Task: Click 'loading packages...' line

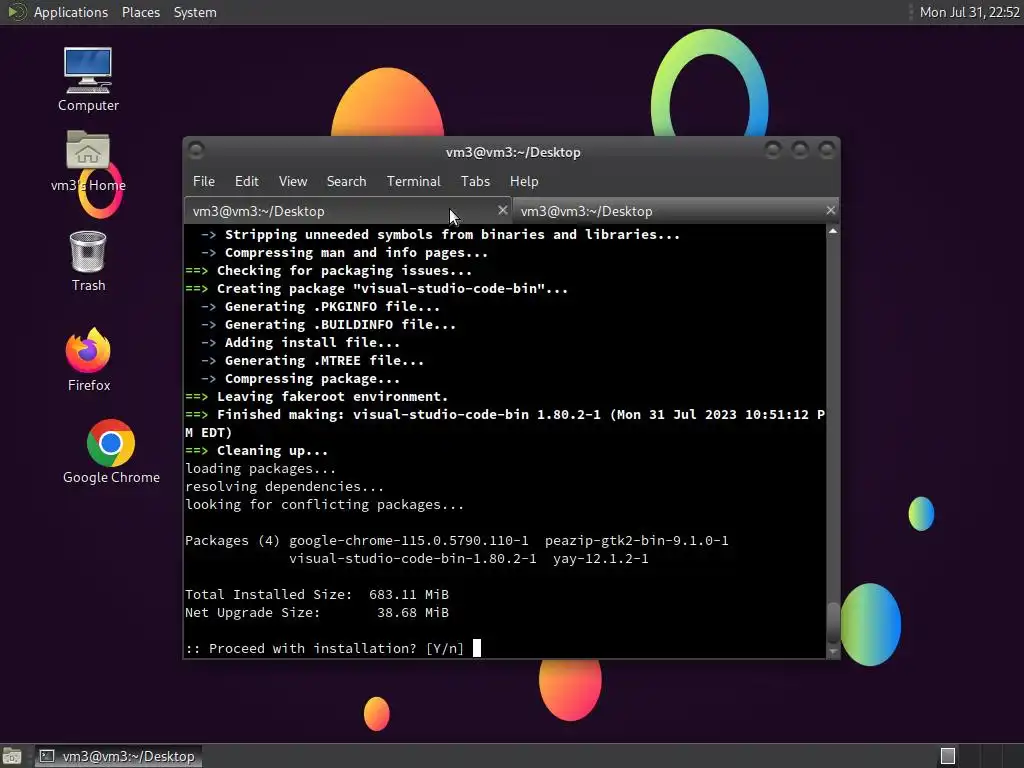Action: coord(261,469)
